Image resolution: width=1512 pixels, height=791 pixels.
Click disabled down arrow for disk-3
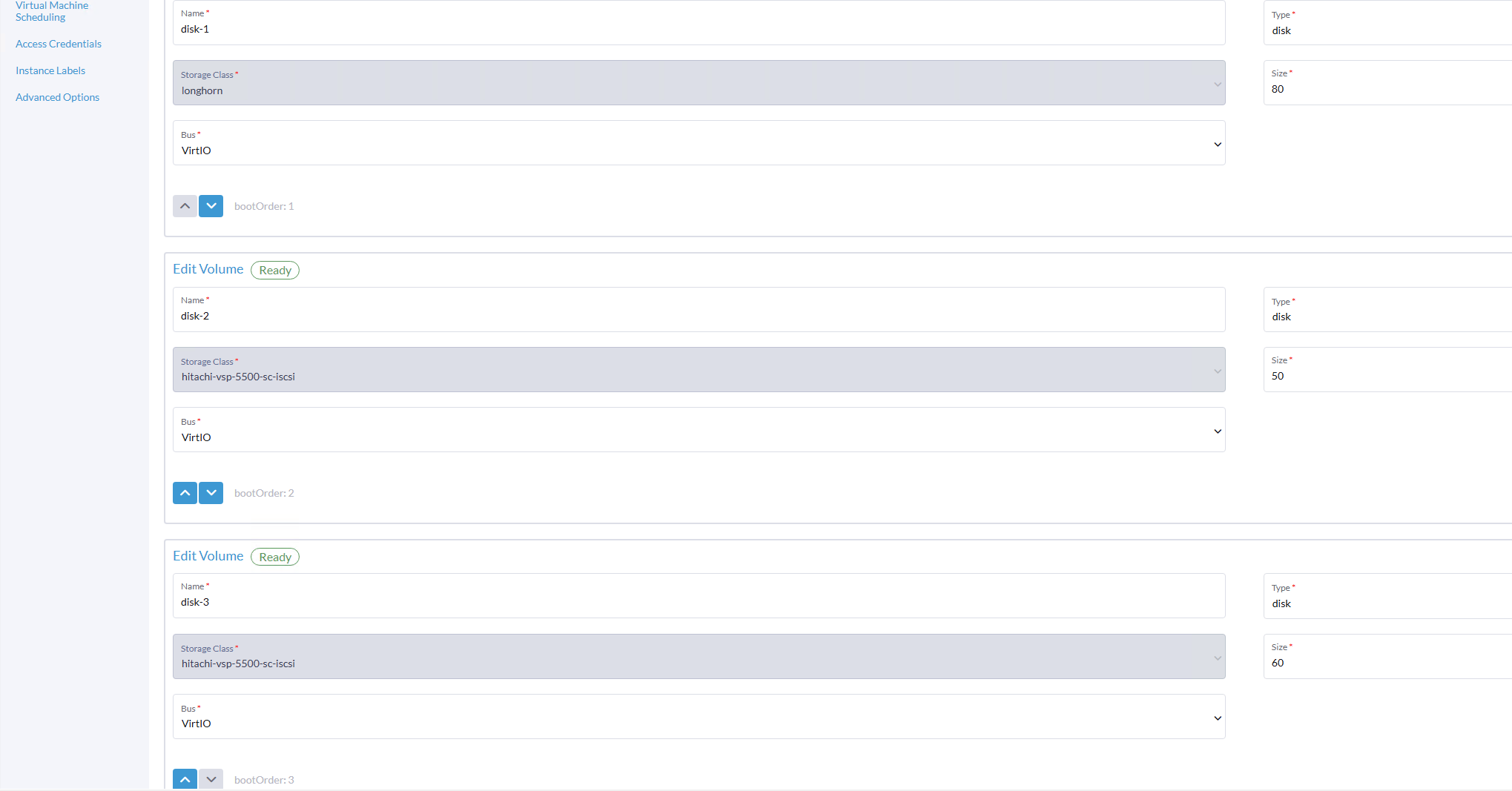(211, 779)
